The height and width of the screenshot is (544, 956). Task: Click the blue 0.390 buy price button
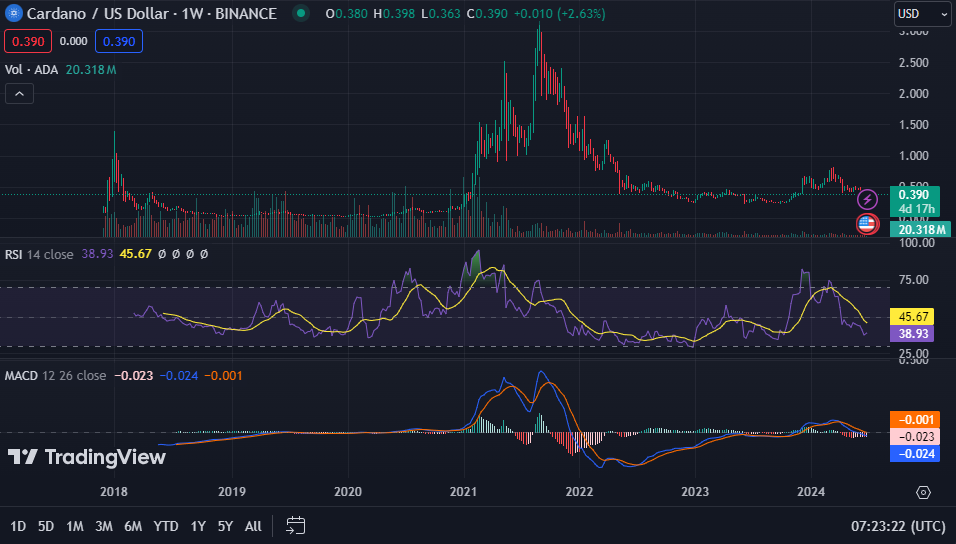point(119,41)
